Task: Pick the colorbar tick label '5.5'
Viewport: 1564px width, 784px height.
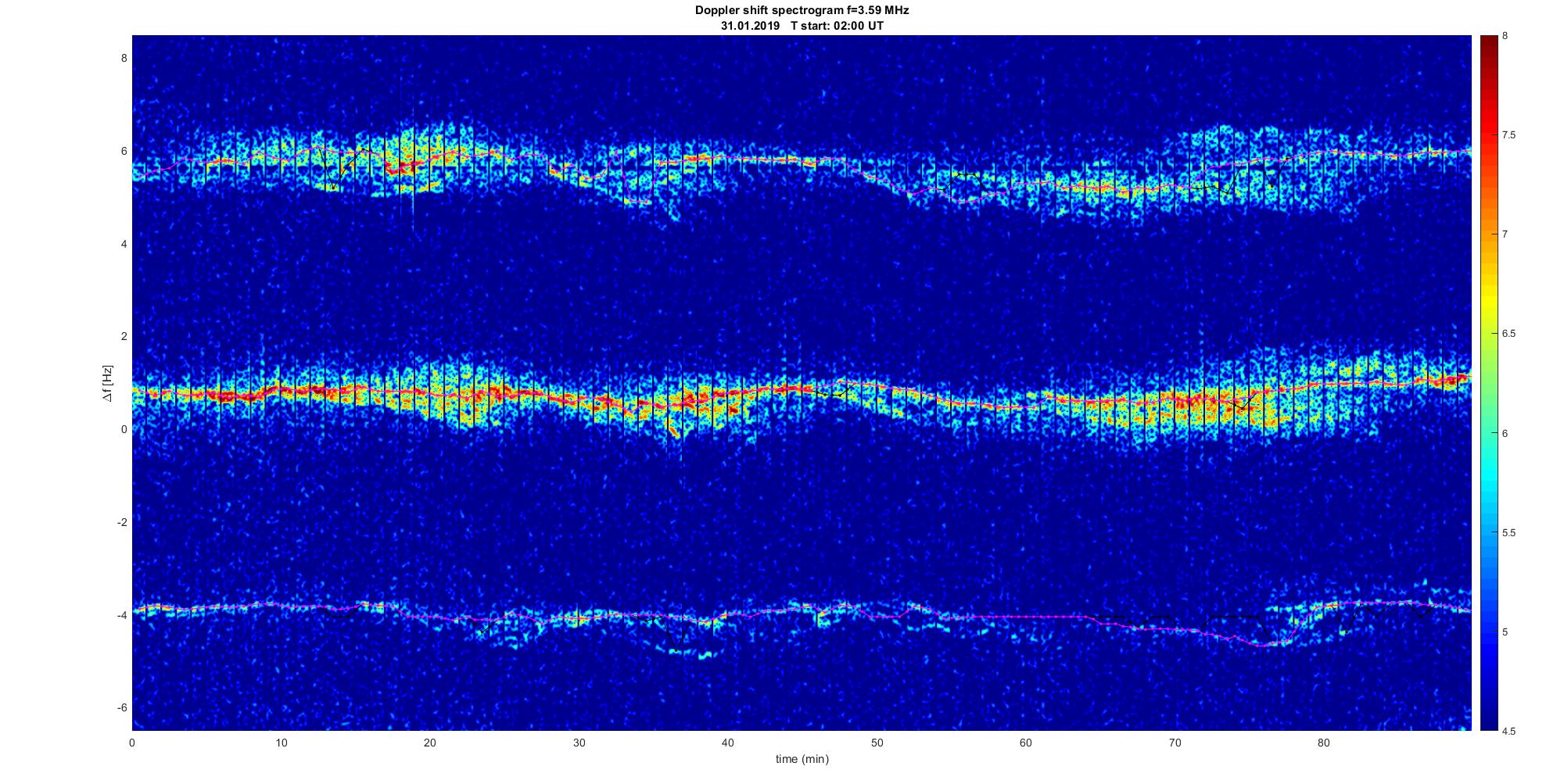Action: click(x=1509, y=532)
